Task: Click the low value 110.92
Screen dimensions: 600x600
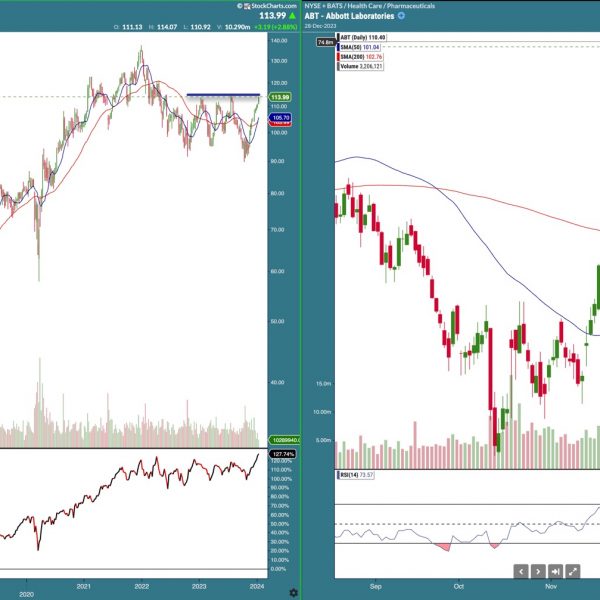Action: pyautogui.click(x=201, y=27)
